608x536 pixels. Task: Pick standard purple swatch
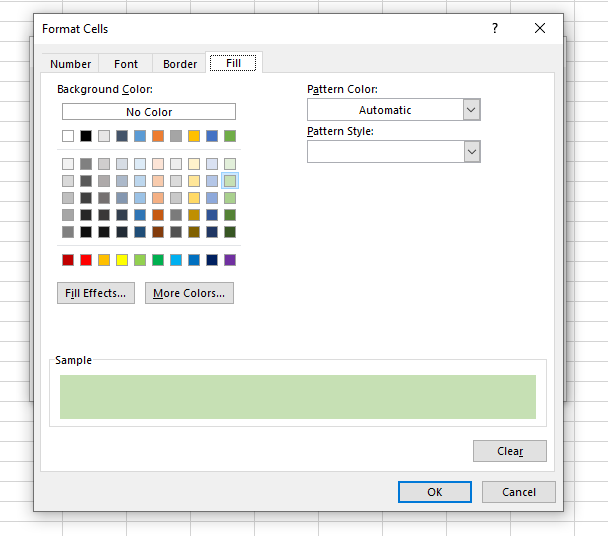[x=230, y=260]
